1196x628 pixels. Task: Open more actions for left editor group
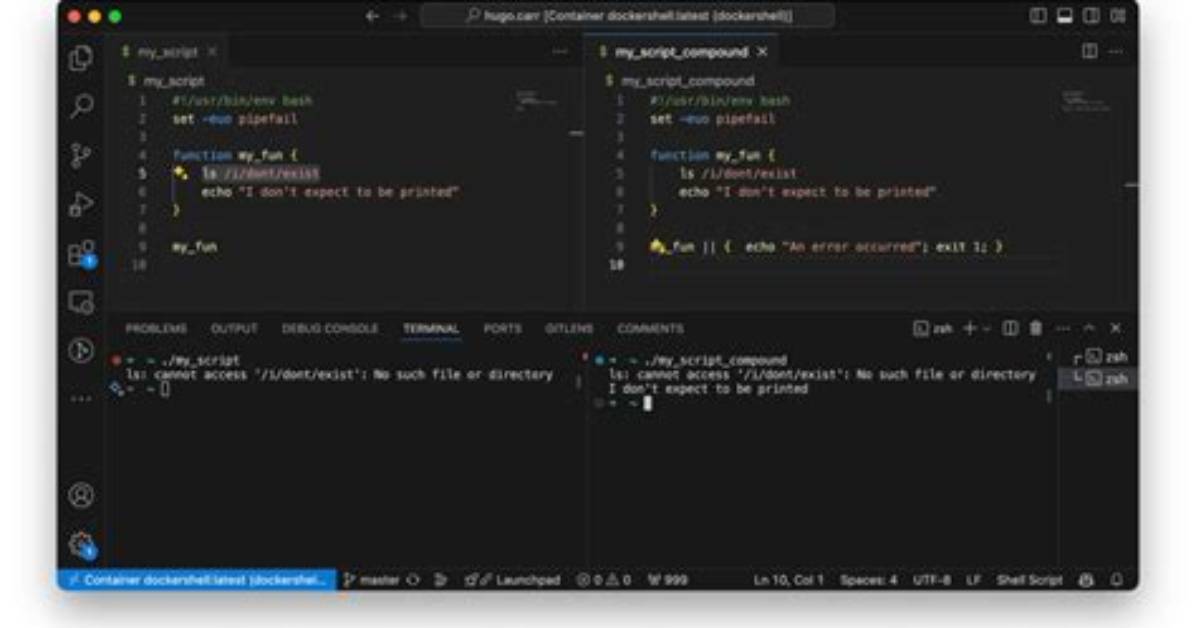tap(560, 52)
